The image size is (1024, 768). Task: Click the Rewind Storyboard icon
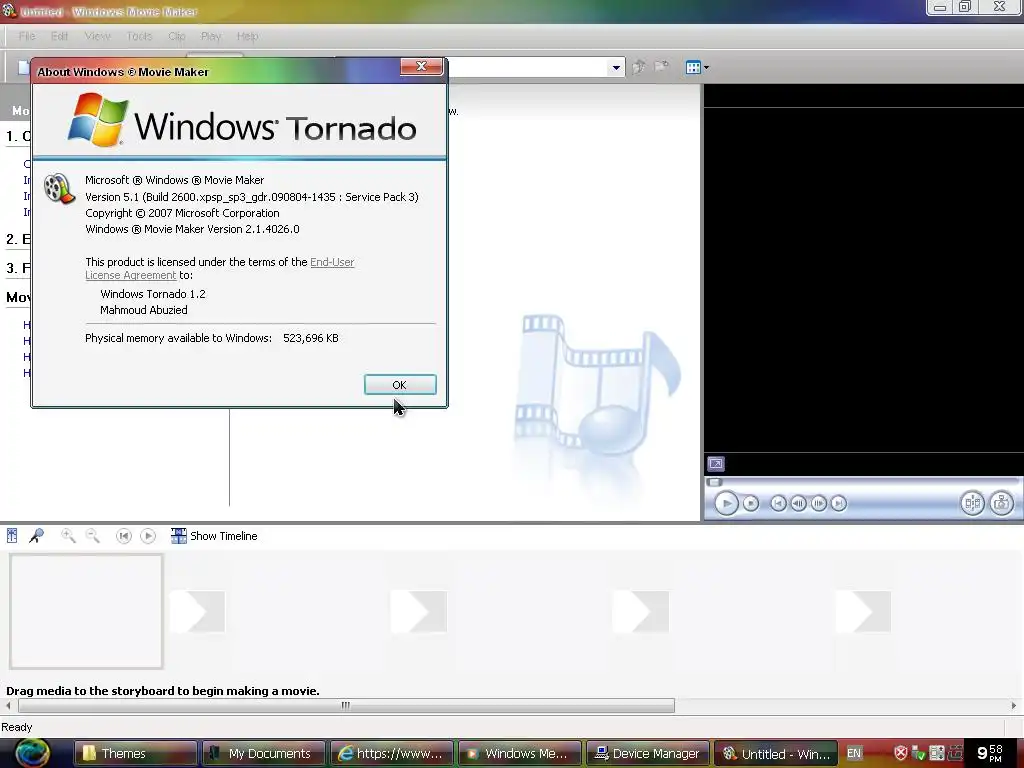point(123,536)
